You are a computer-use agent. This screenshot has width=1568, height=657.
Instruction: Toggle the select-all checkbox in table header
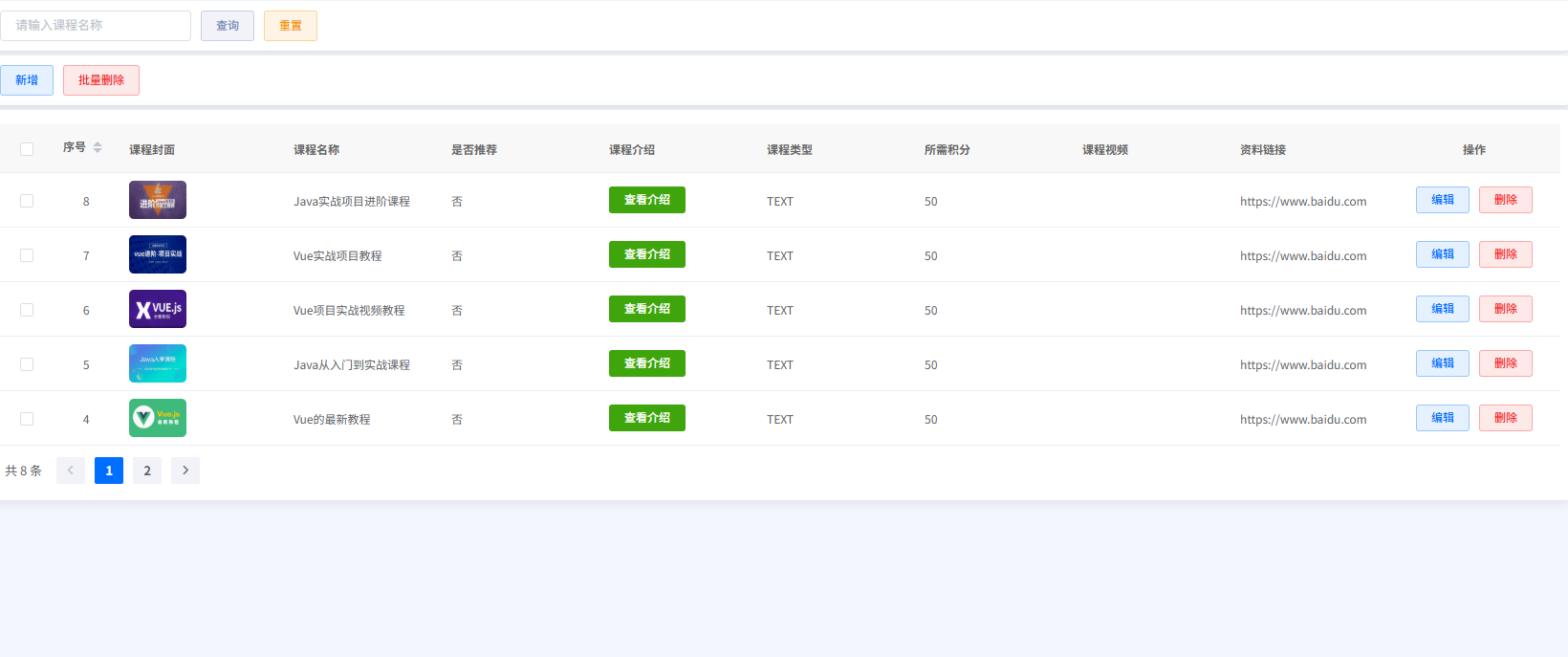click(x=27, y=149)
